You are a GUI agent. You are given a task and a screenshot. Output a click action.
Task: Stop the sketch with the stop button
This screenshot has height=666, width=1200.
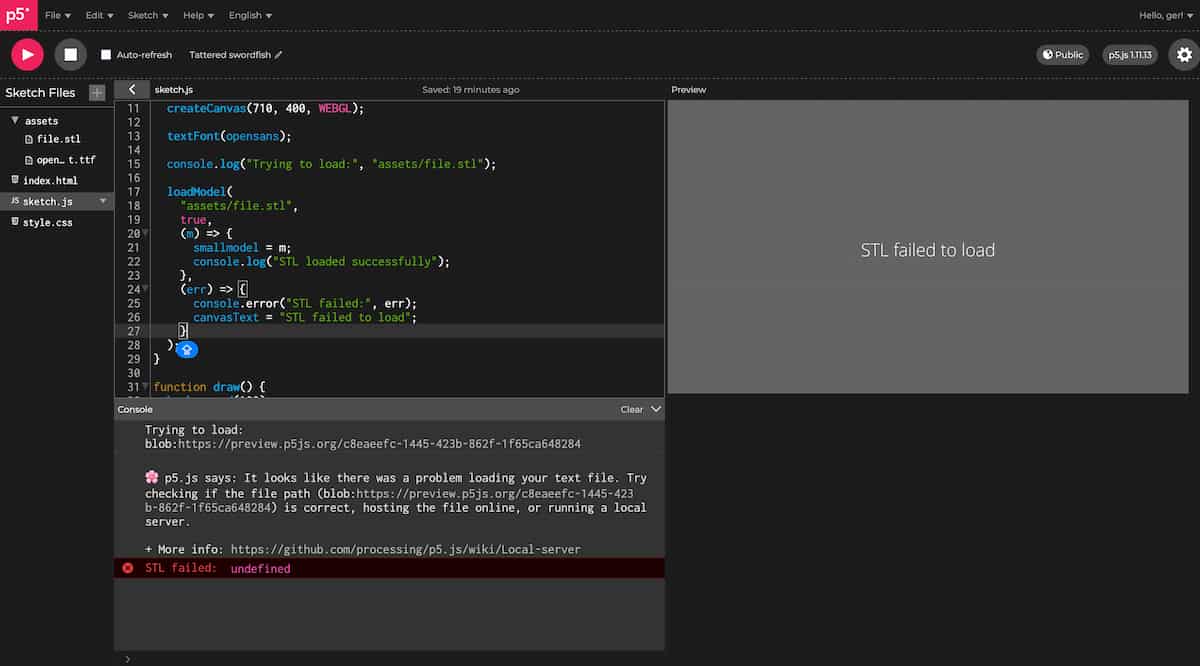click(x=70, y=54)
